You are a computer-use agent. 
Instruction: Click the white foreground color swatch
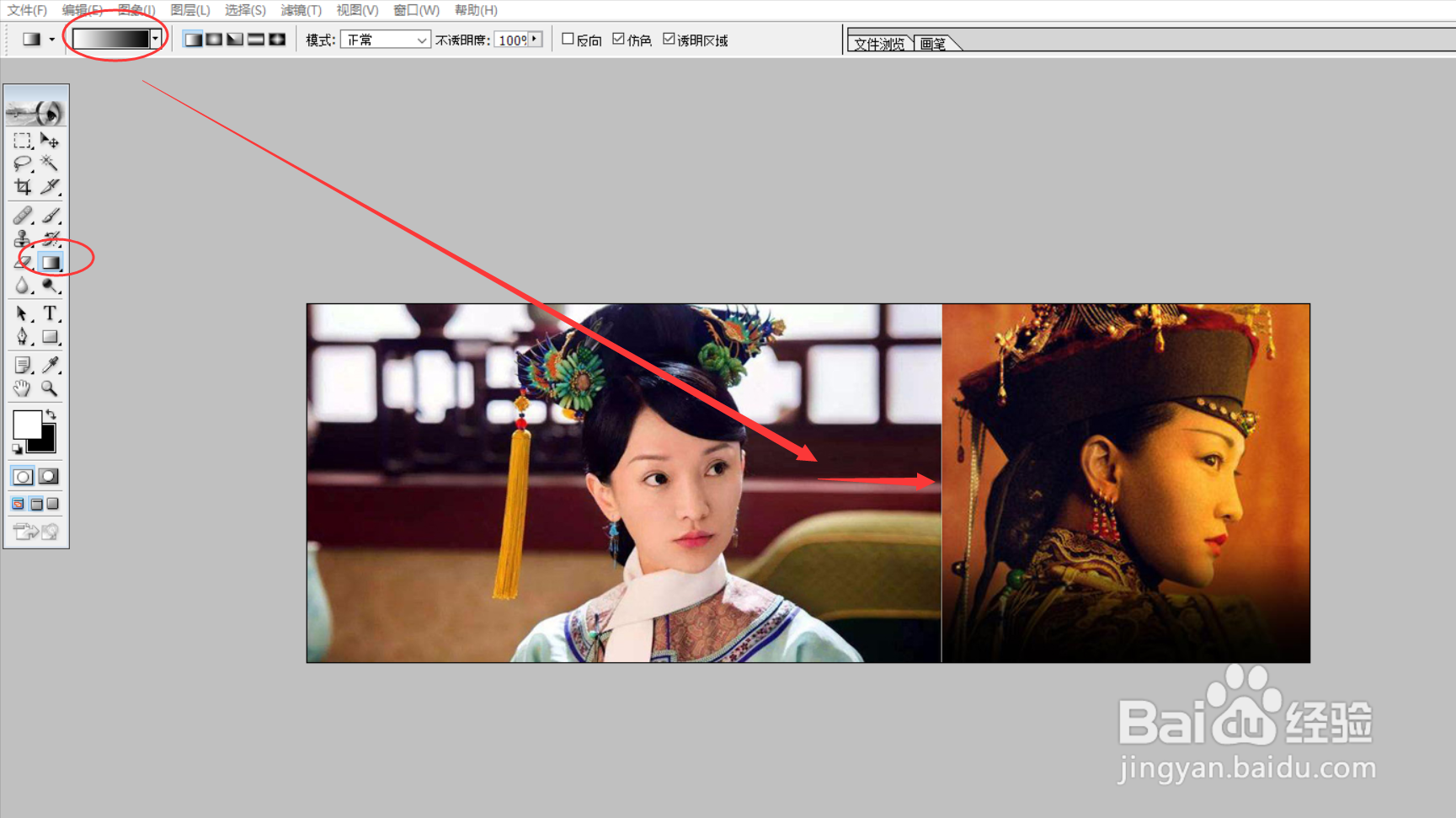(x=25, y=423)
